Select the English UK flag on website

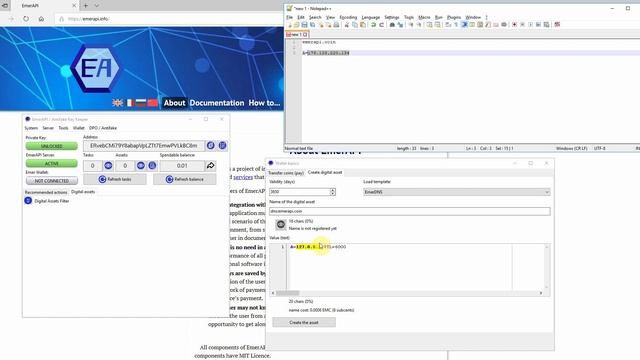(118, 103)
